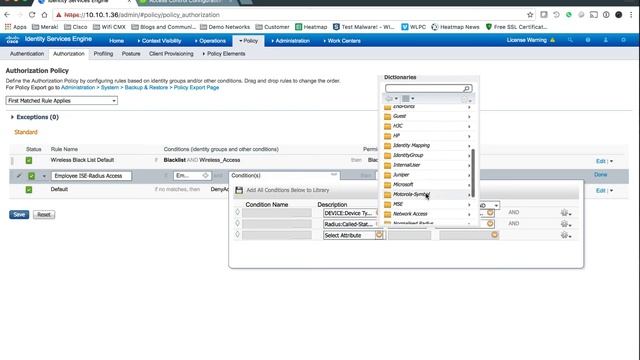
Task: Toggle status checkbox of Default rule
Action: click(29, 190)
